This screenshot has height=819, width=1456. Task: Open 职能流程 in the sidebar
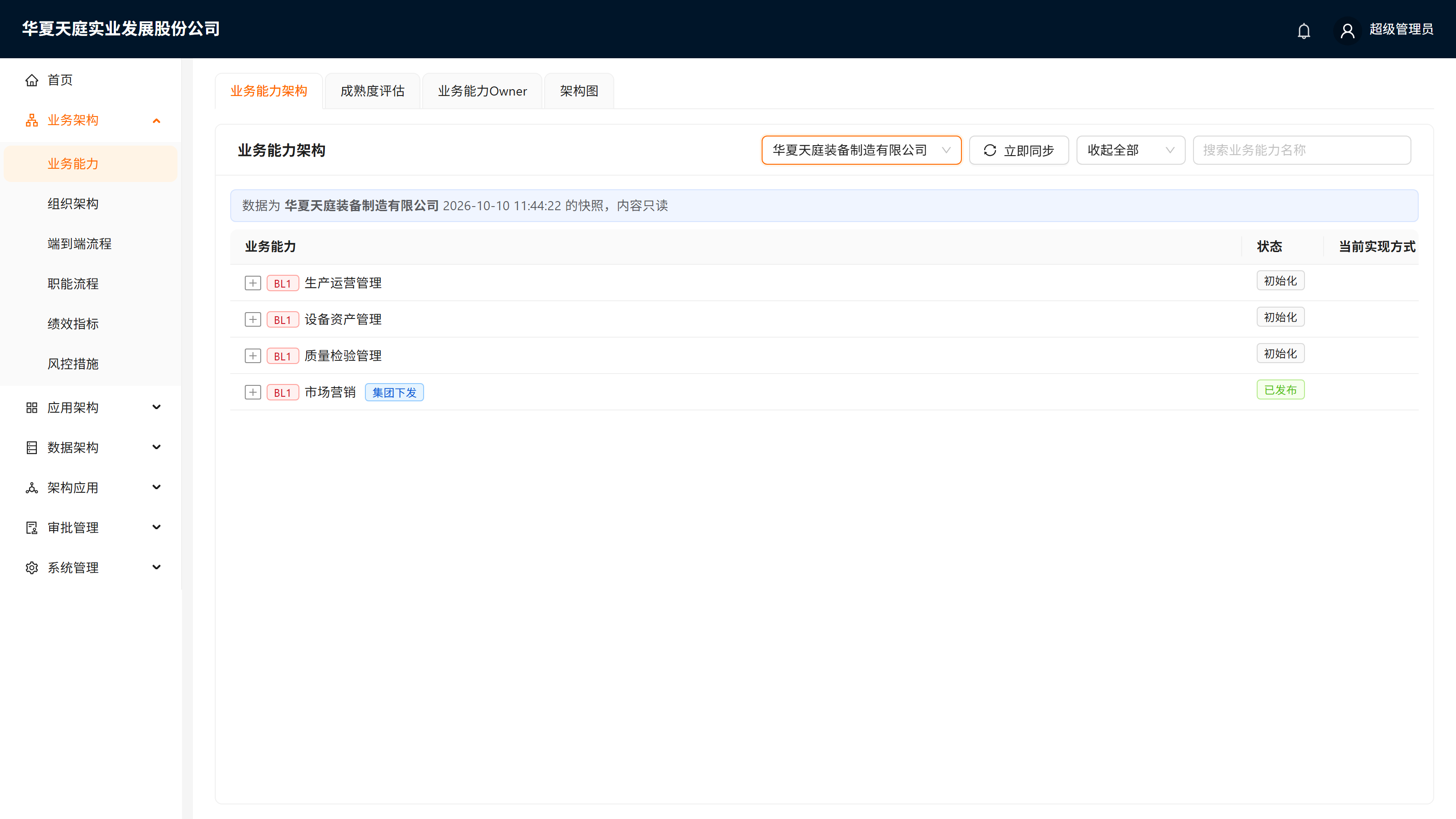[91, 284]
